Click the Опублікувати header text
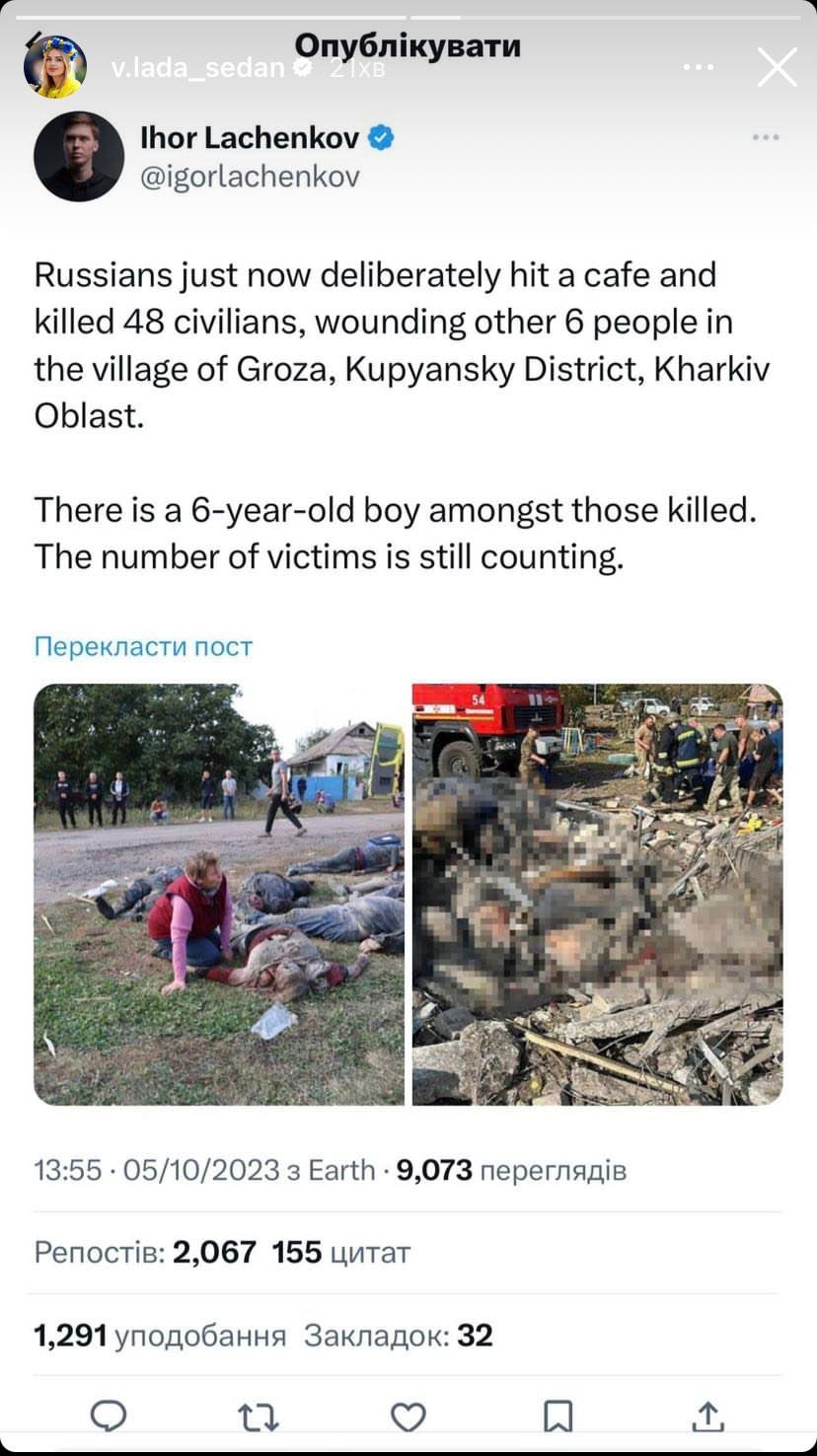Viewport: 817px width, 1456px height. 408,45
